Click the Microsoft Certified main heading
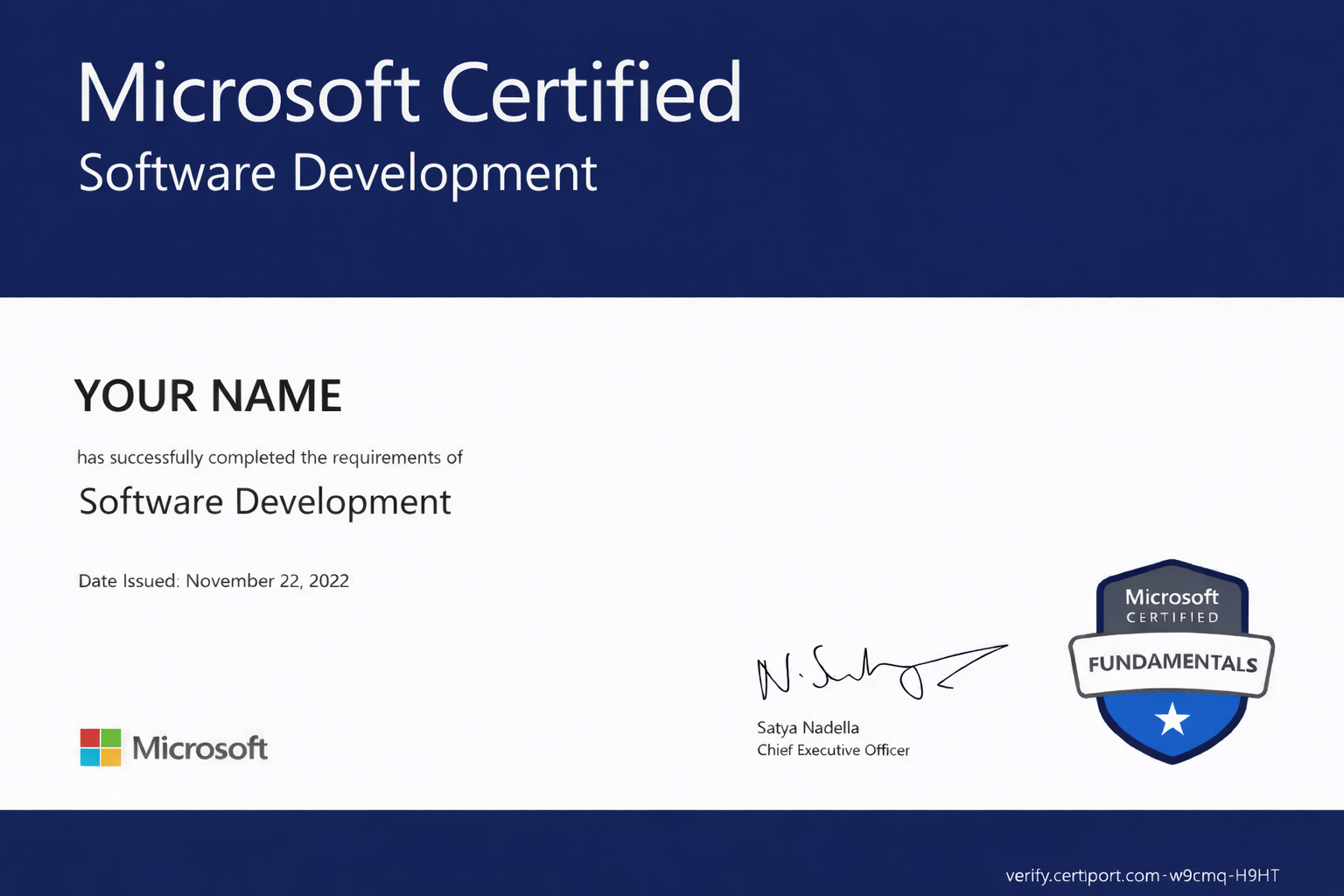The width and height of the screenshot is (1344, 896). click(x=409, y=93)
